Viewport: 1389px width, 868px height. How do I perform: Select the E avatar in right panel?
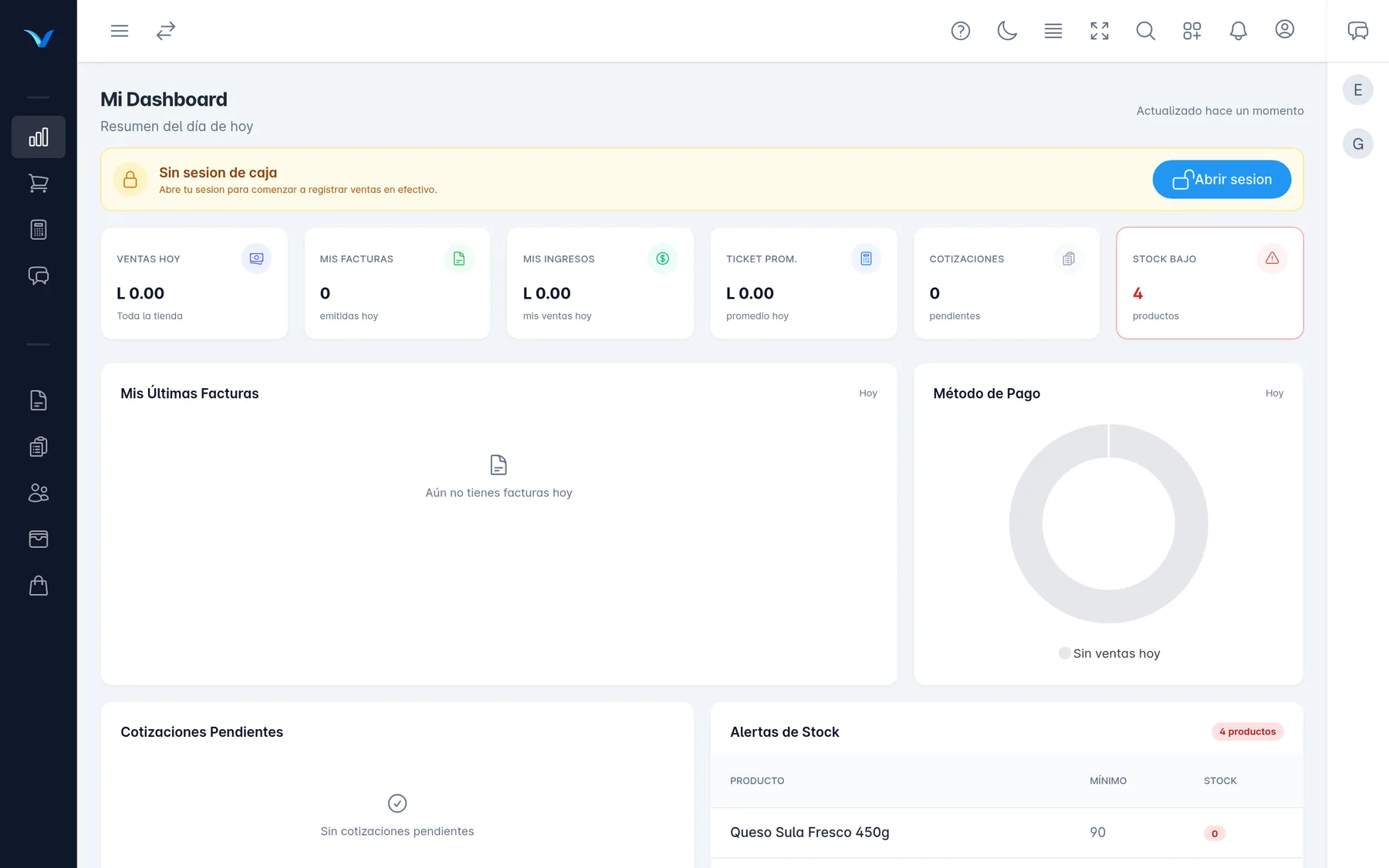click(1358, 90)
